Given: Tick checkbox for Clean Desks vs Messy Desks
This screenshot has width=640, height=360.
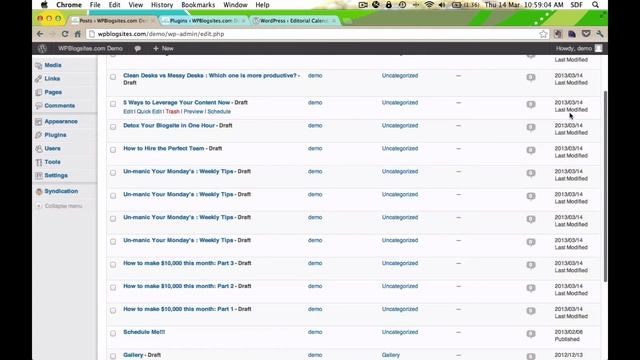Looking at the screenshot, I should [x=113, y=77].
